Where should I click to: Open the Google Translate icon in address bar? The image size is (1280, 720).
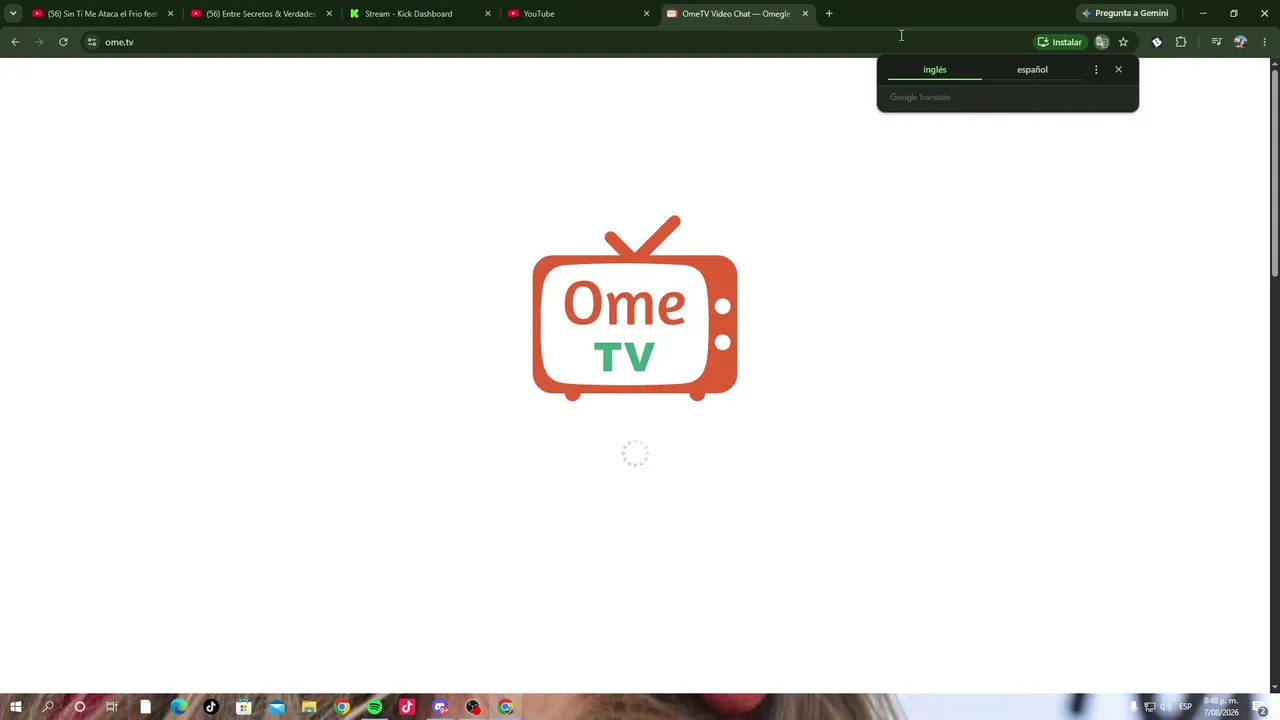coord(1102,42)
